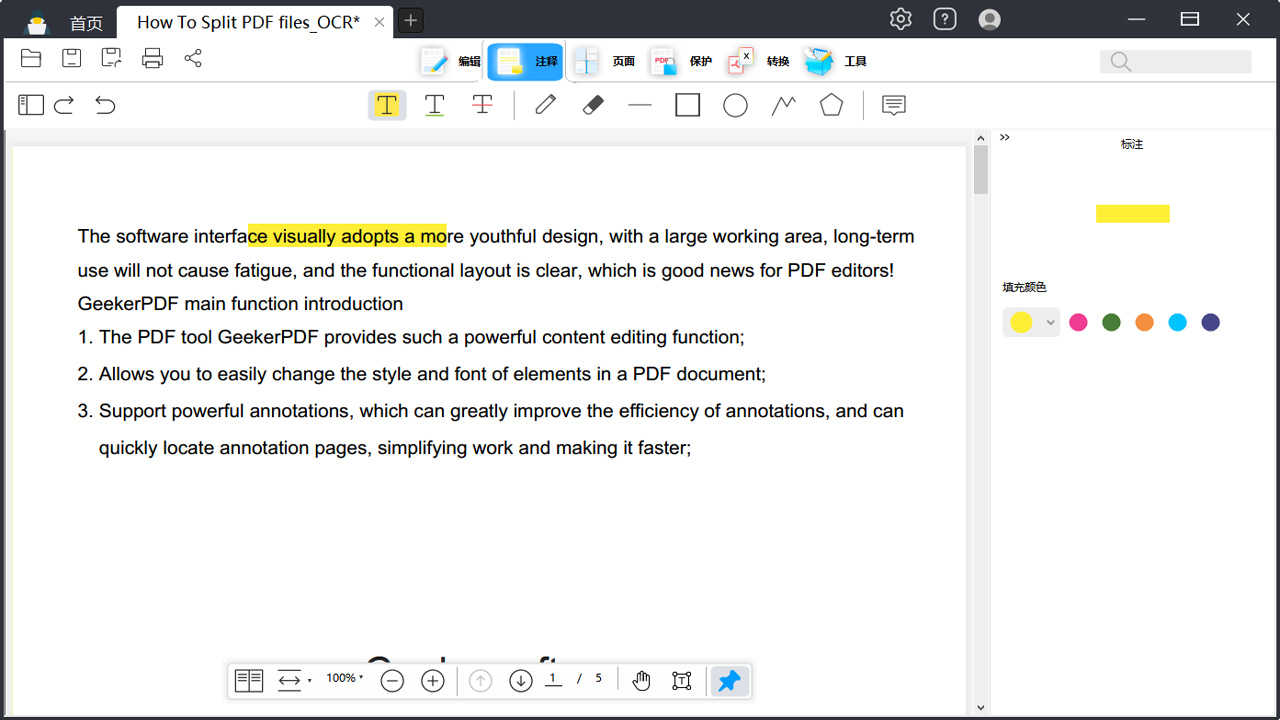Select the eraser tool
The height and width of the screenshot is (720, 1280).
tap(592, 105)
